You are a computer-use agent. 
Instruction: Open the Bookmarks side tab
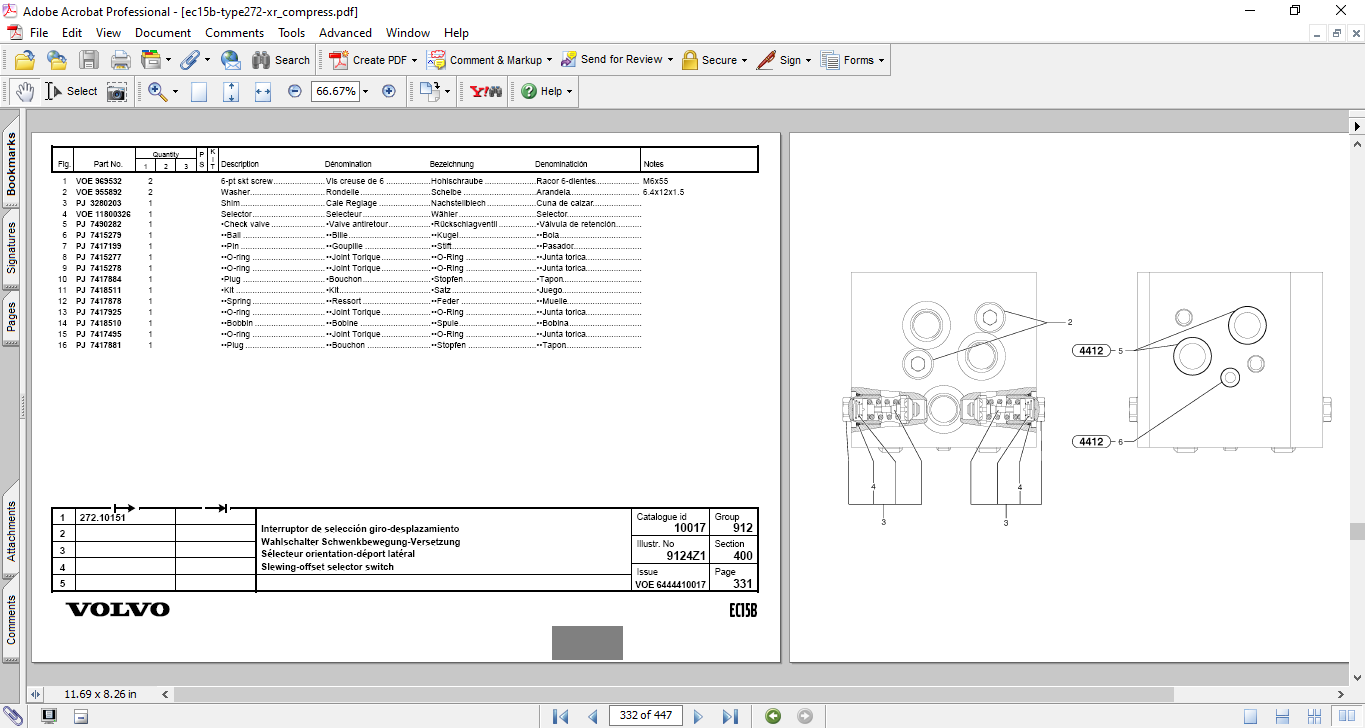tap(12, 164)
